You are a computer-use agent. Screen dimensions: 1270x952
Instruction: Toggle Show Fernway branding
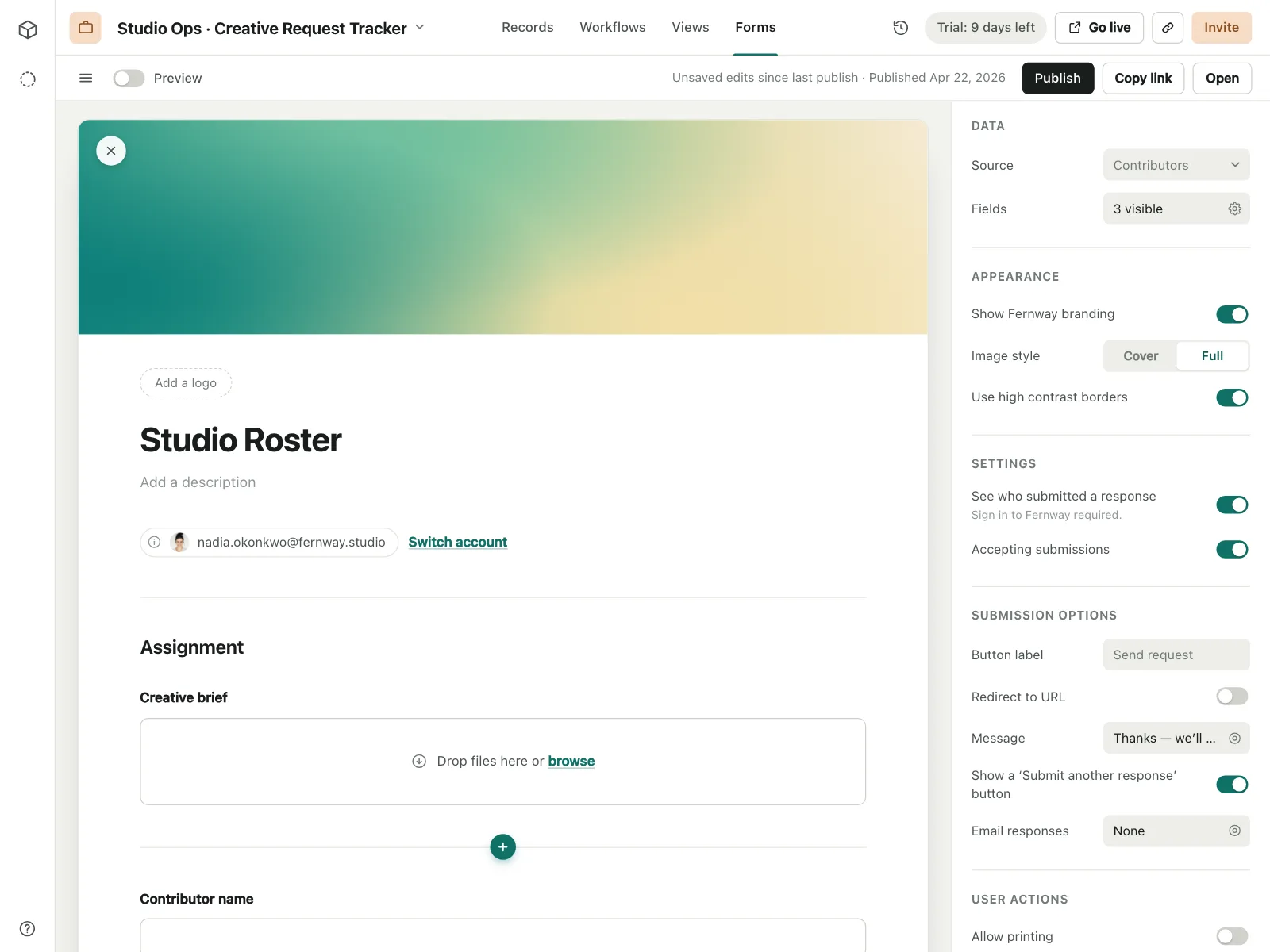click(1232, 315)
